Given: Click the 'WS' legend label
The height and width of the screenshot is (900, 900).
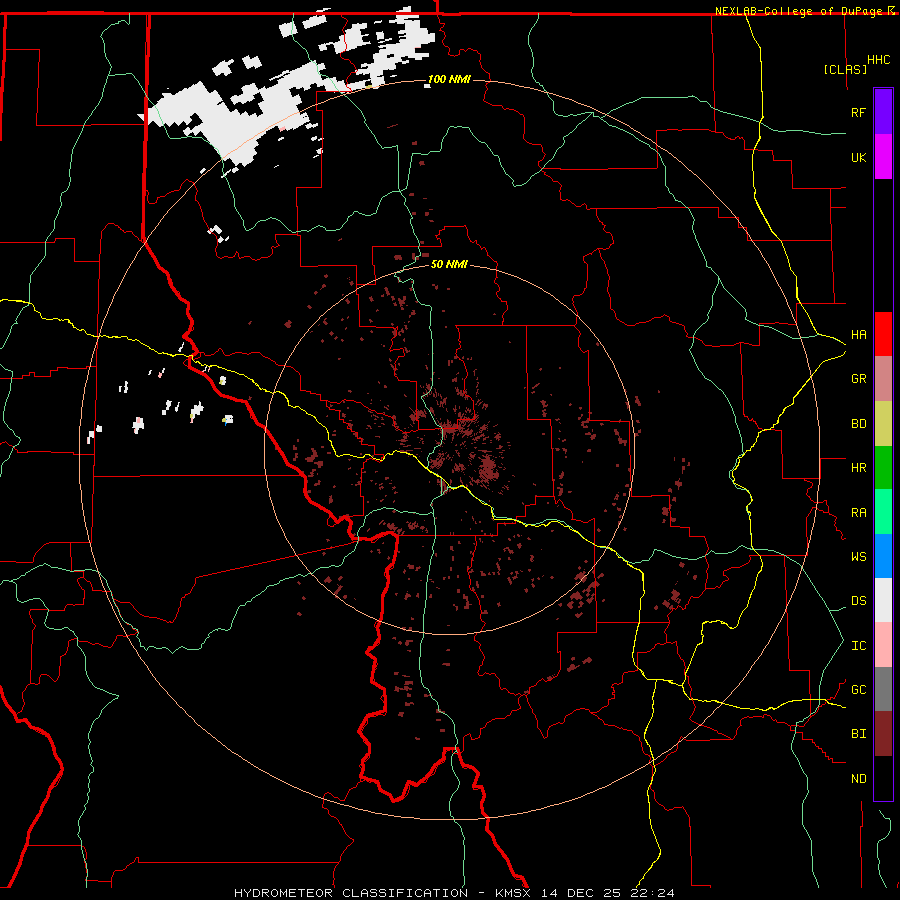Looking at the screenshot, I should (858, 557).
